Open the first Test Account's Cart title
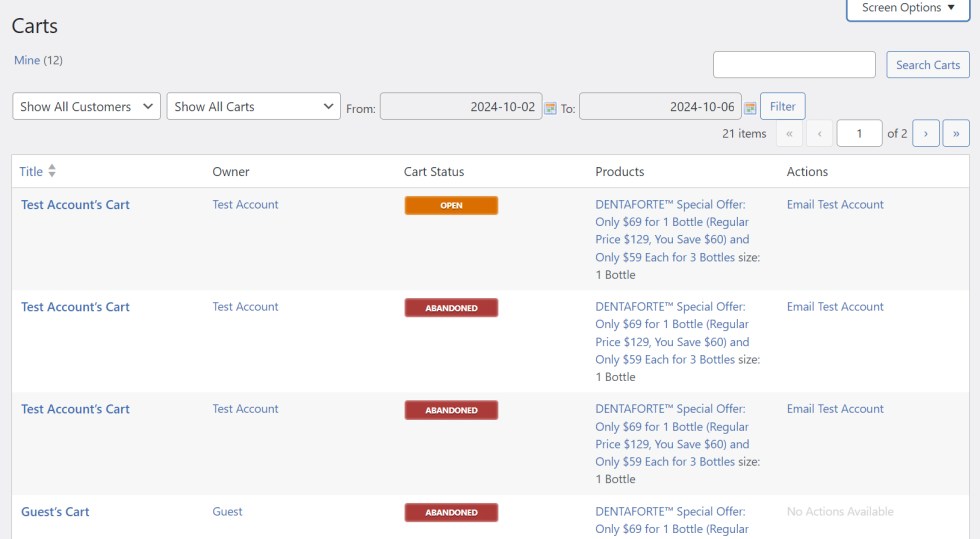The image size is (980, 539). [x=75, y=205]
